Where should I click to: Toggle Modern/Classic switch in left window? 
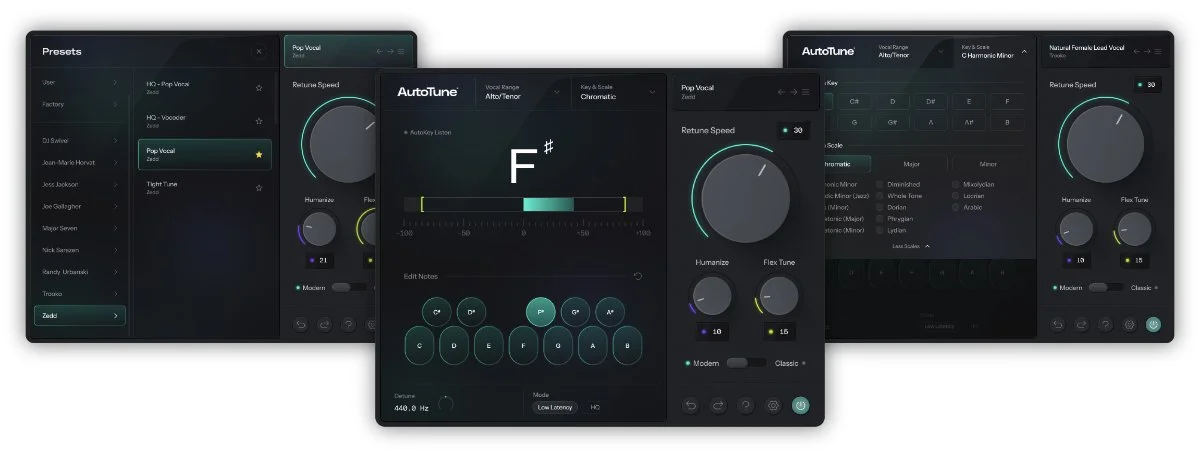[x=348, y=287]
